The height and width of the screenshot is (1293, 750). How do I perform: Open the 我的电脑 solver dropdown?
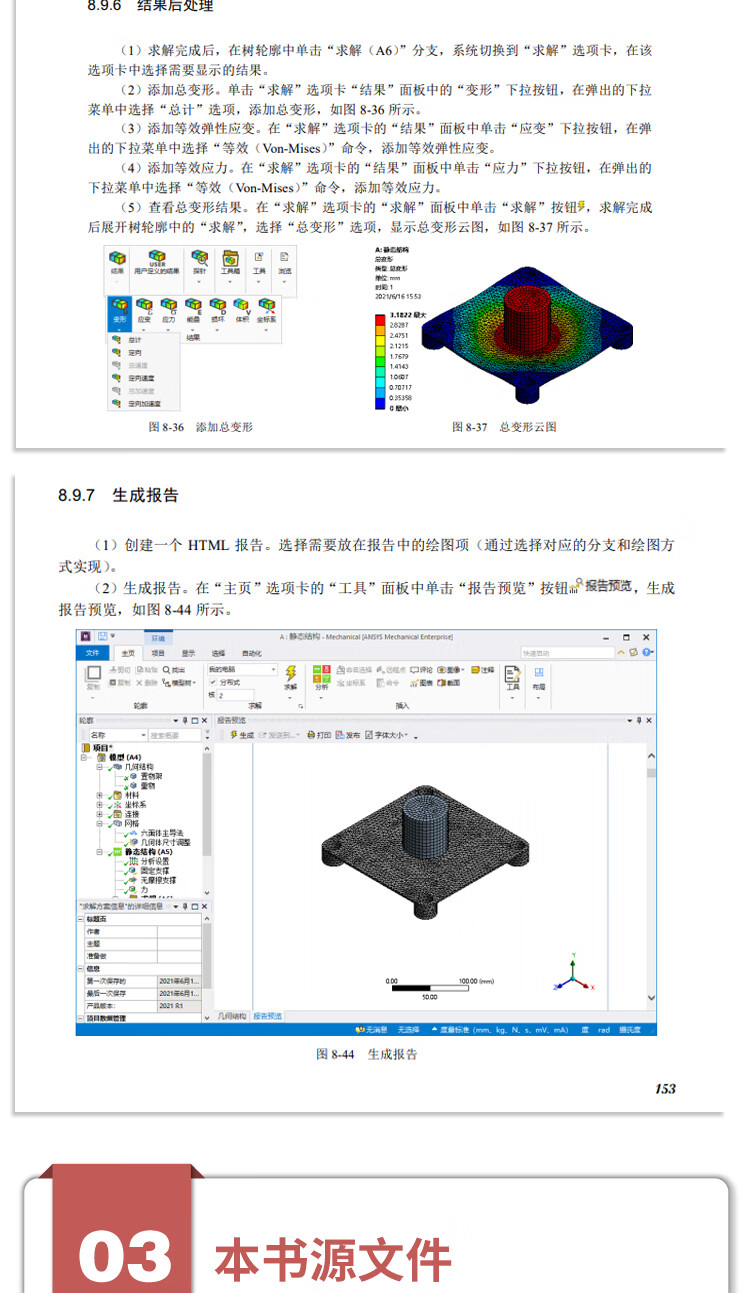point(242,669)
